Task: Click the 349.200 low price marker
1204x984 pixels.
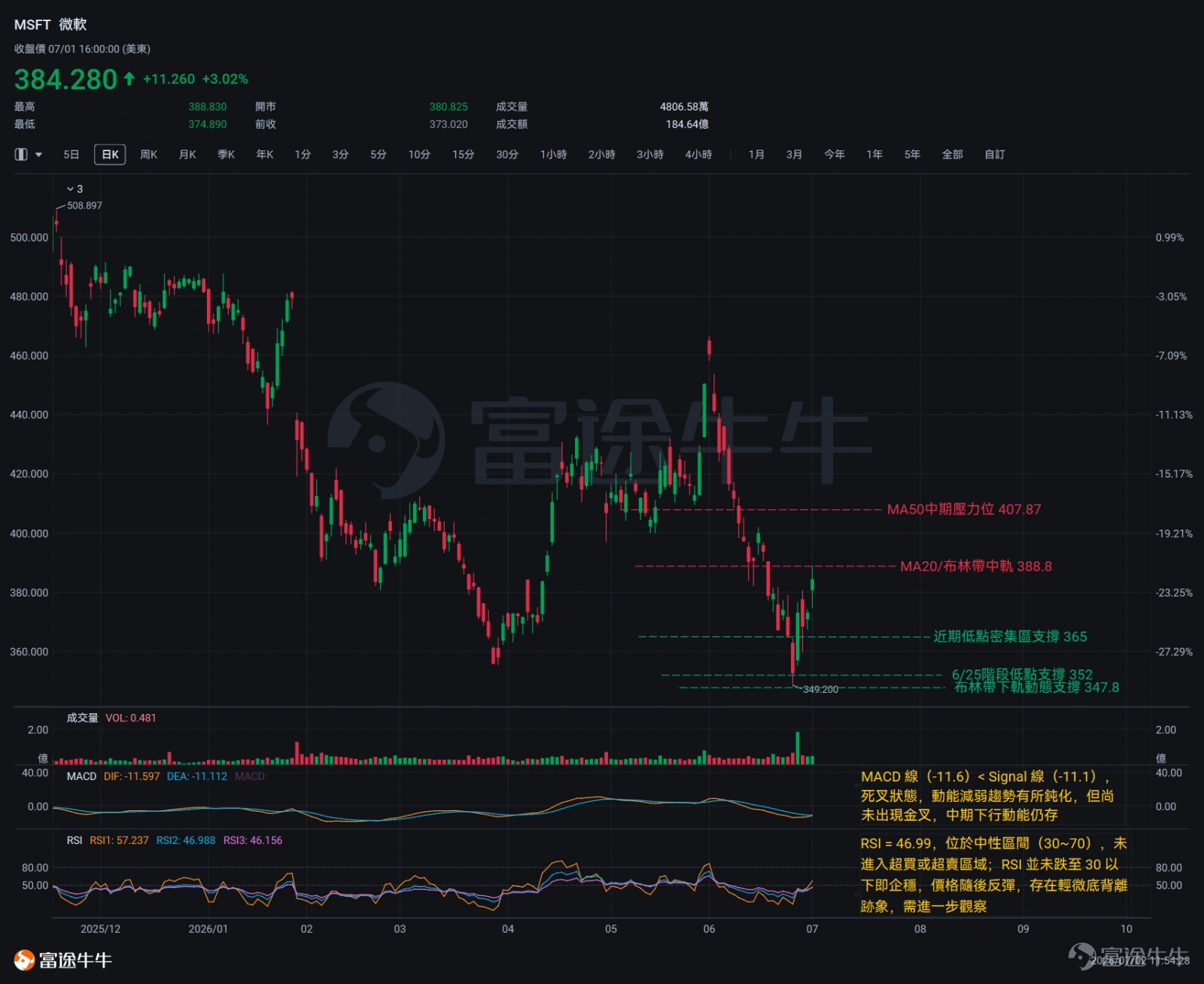Action: [820, 689]
